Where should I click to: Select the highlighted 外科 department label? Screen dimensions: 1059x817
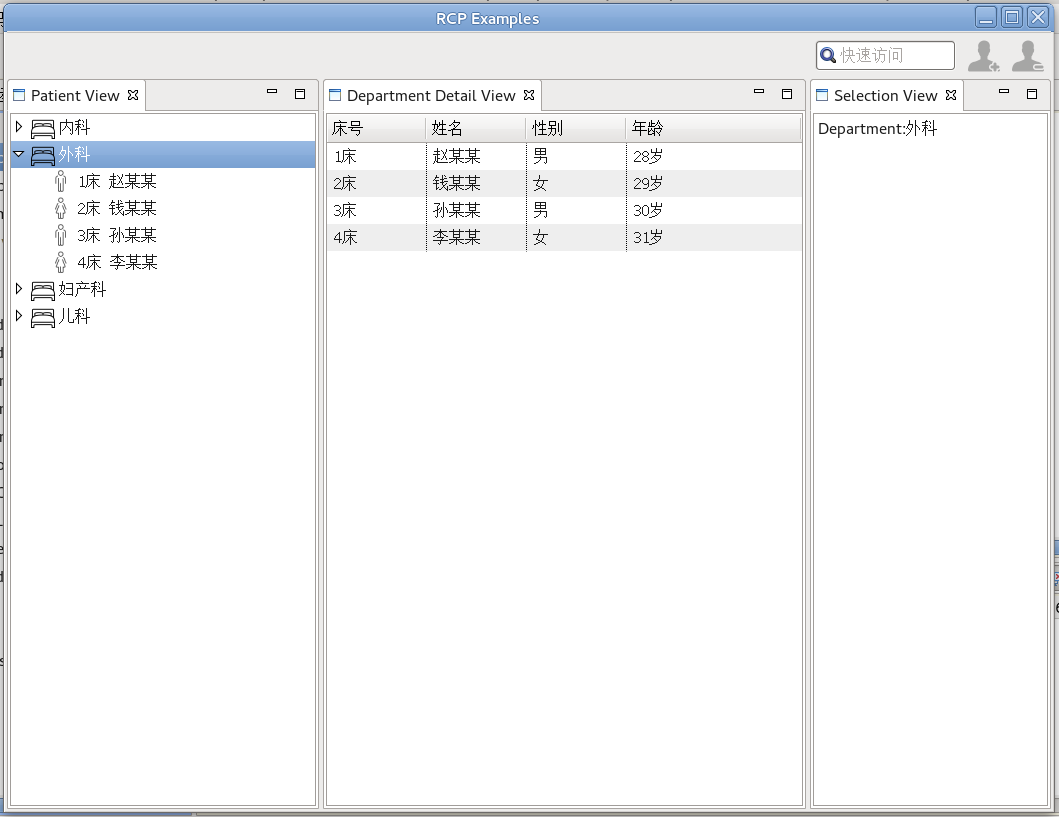(x=74, y=155)
